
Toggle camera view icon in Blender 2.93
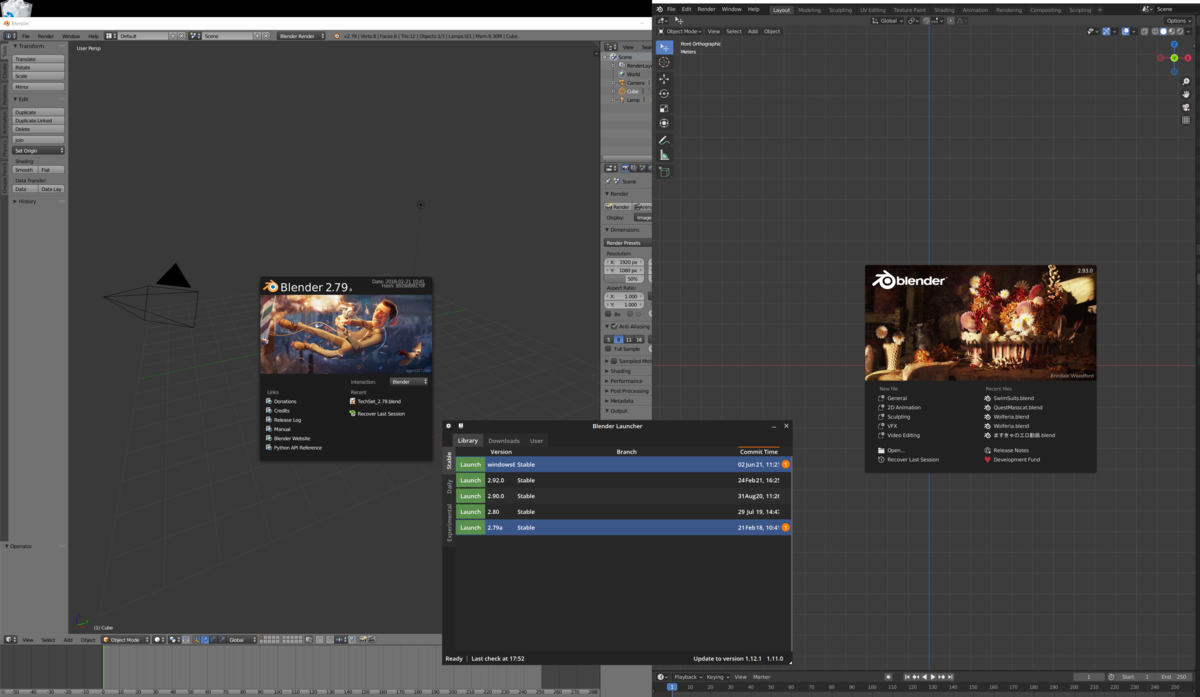coord(1186,107)
